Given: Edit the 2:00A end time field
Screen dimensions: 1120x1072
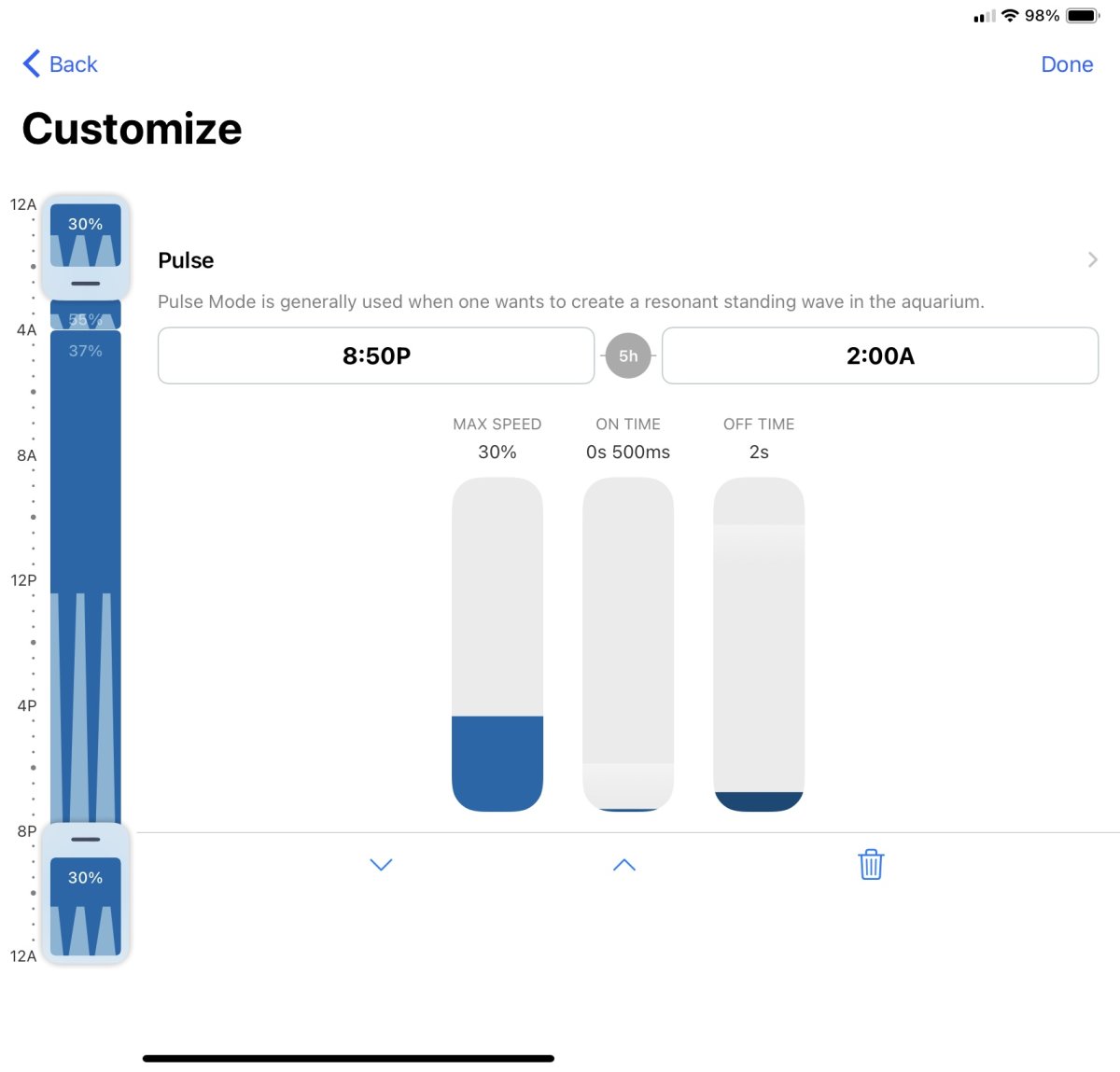Looking at the screenshot, I should pos(880,355).
